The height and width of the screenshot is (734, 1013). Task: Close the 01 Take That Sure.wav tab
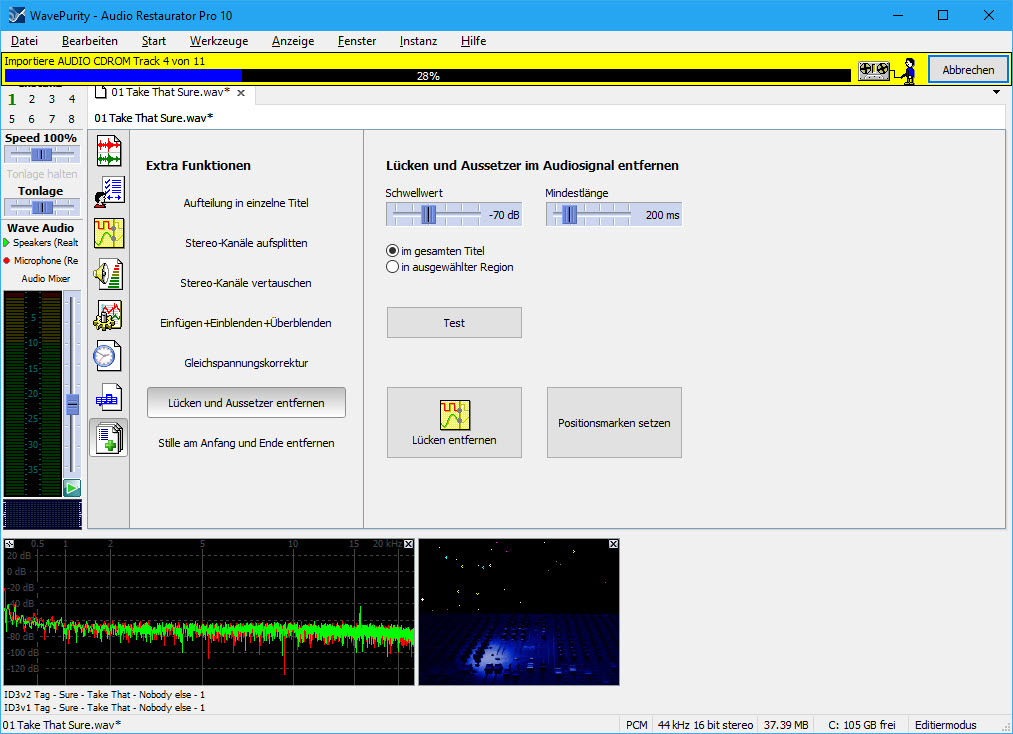click(241, 93)
